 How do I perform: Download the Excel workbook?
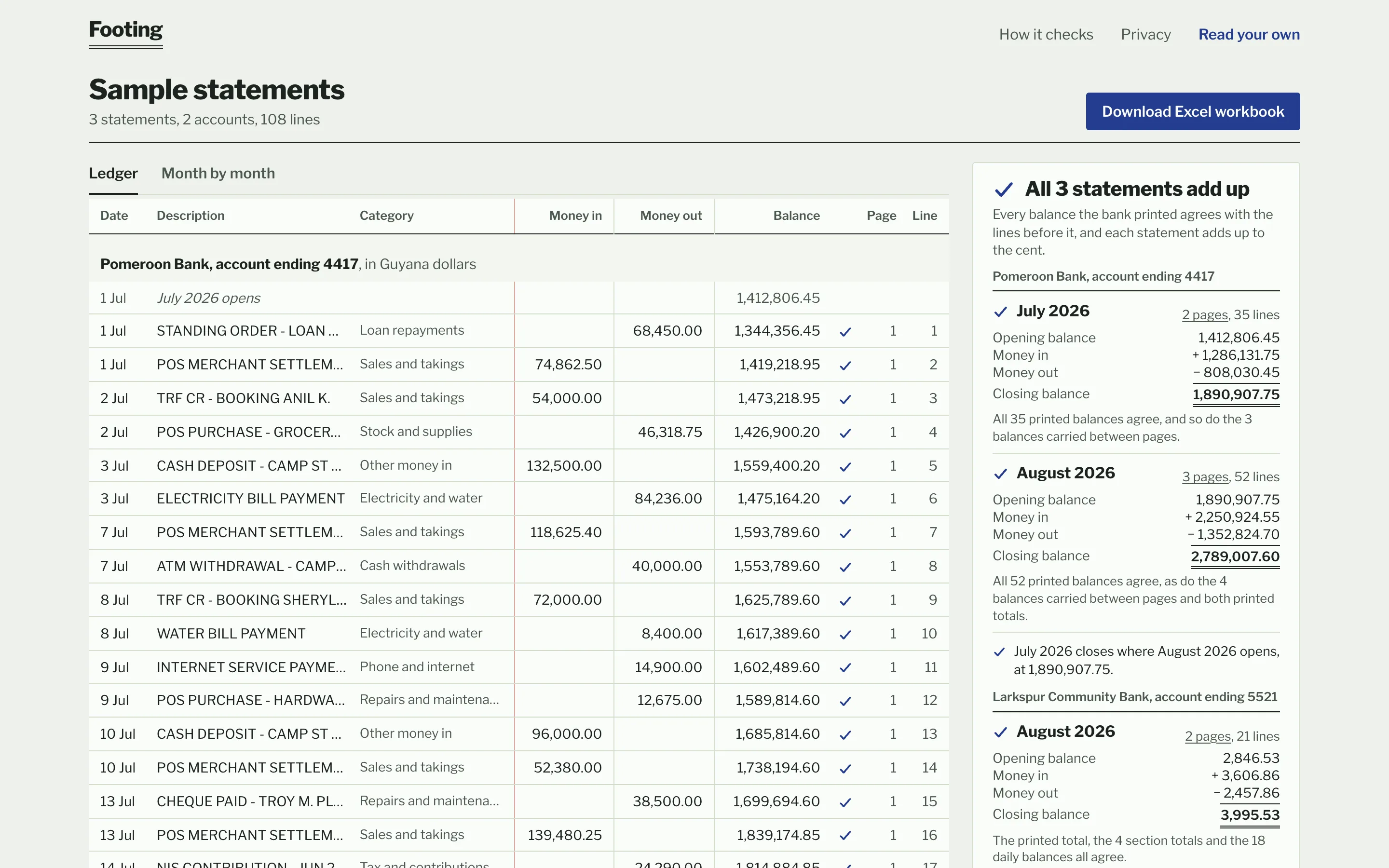click(x=1193, y=111)
